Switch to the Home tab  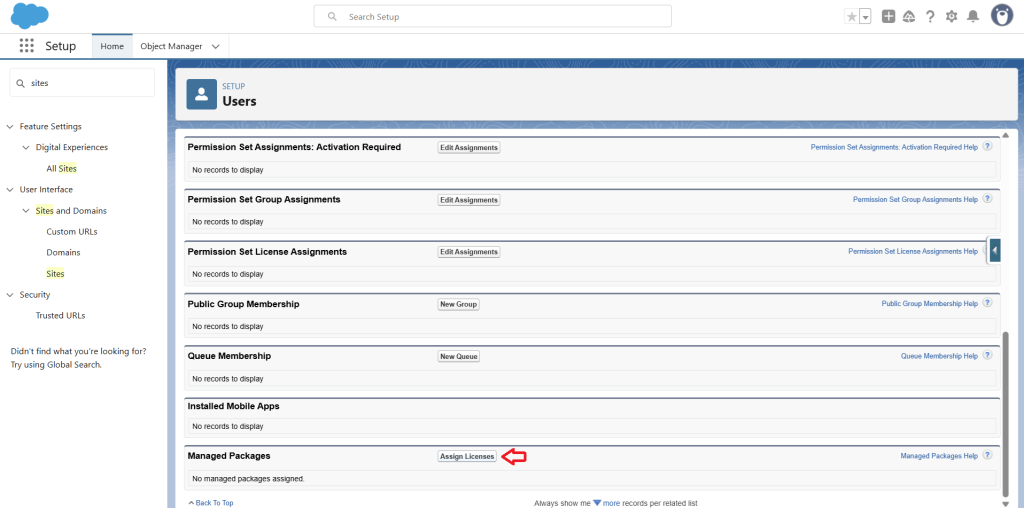coord(112,46)
